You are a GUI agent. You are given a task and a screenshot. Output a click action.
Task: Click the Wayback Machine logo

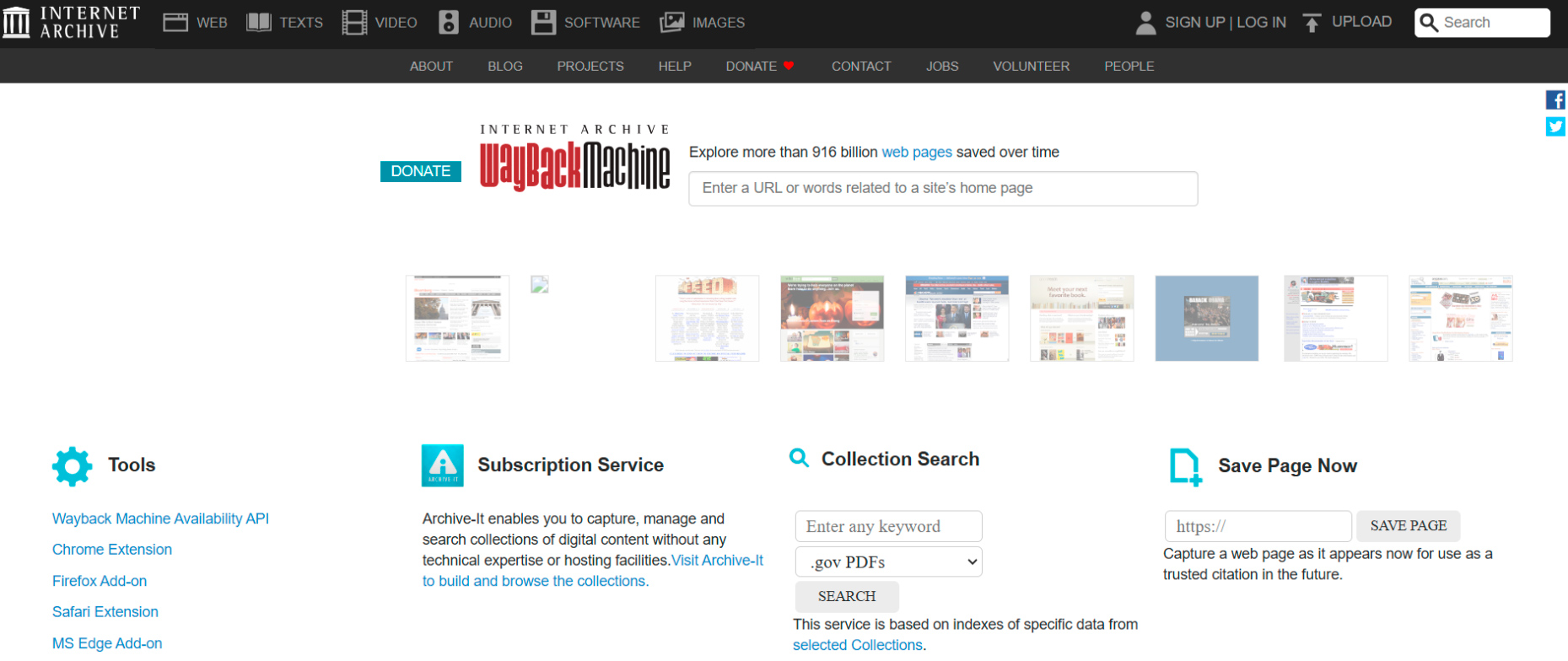coord(575,157)
